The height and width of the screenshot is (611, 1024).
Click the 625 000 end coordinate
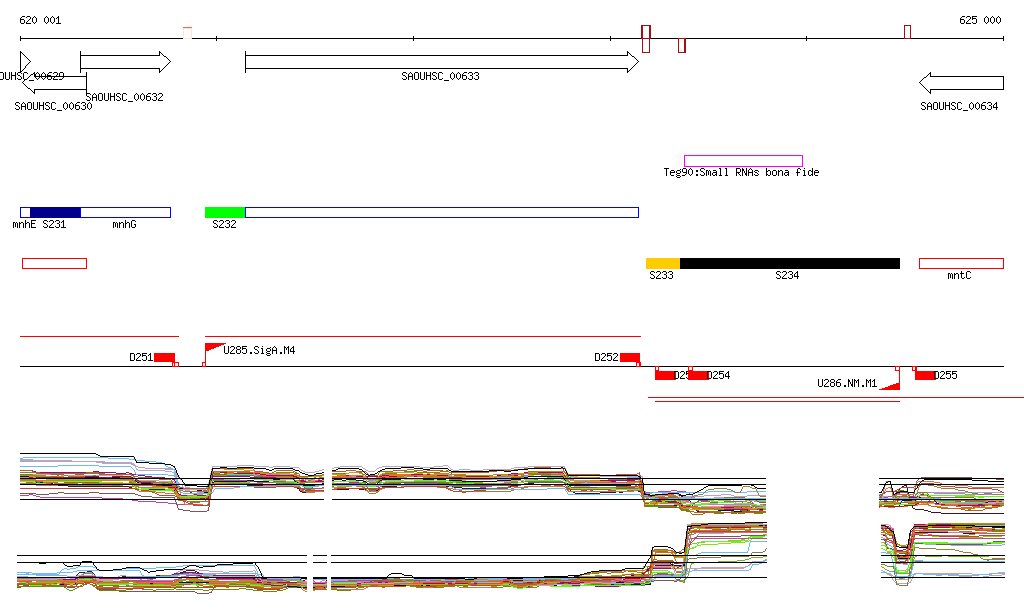point(980,20)
